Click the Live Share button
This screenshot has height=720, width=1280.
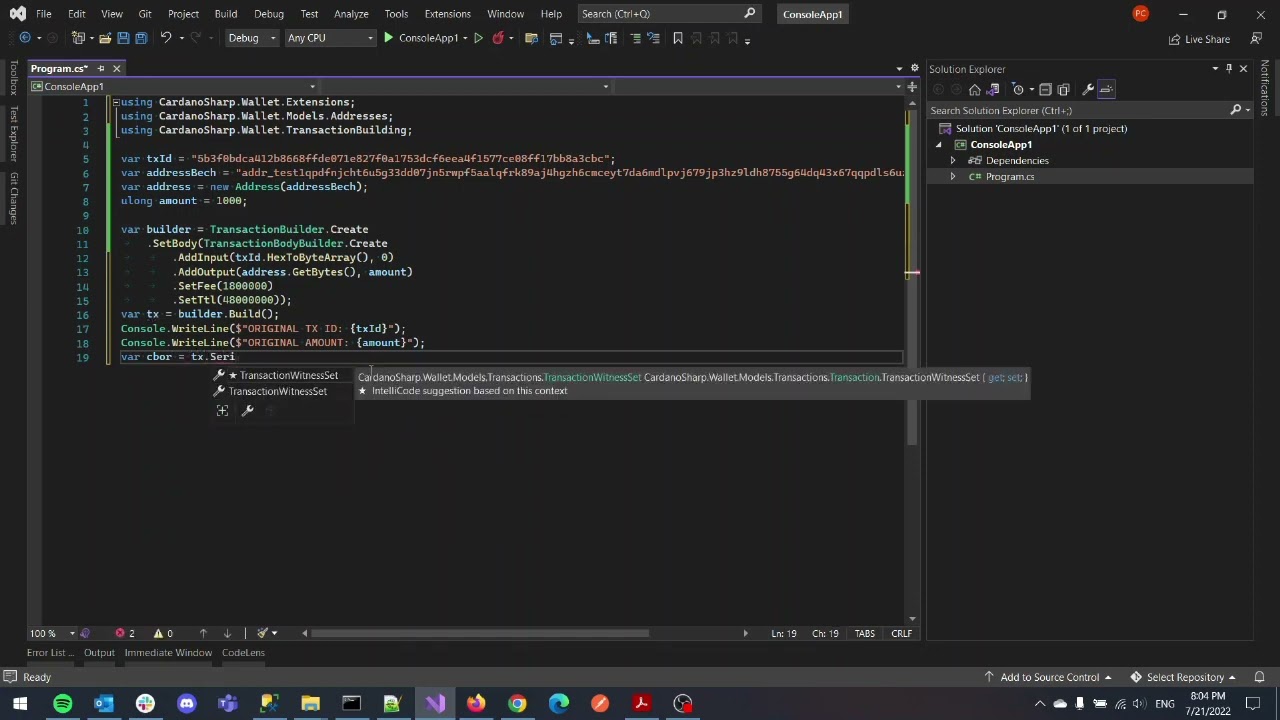(x=1200, y=39)
